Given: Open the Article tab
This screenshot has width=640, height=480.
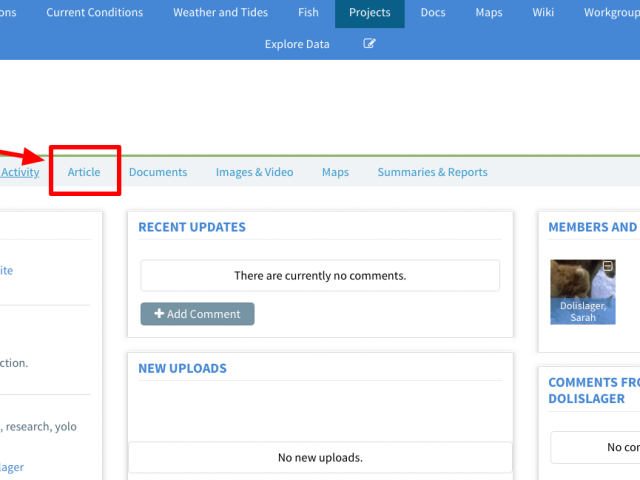Looking at the screenshot, I should click(x=84, y=172).
